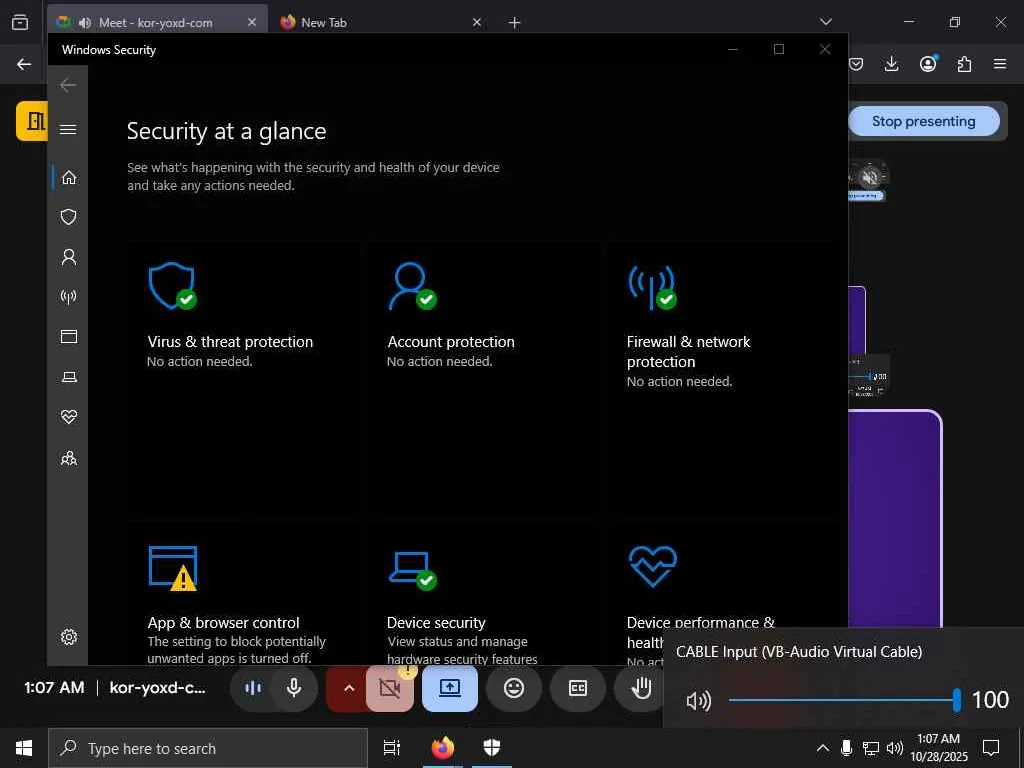The width and height of the screenshot is (1024, 768).
Task: Open Account protection person sidebar icon
Action: 69,257
